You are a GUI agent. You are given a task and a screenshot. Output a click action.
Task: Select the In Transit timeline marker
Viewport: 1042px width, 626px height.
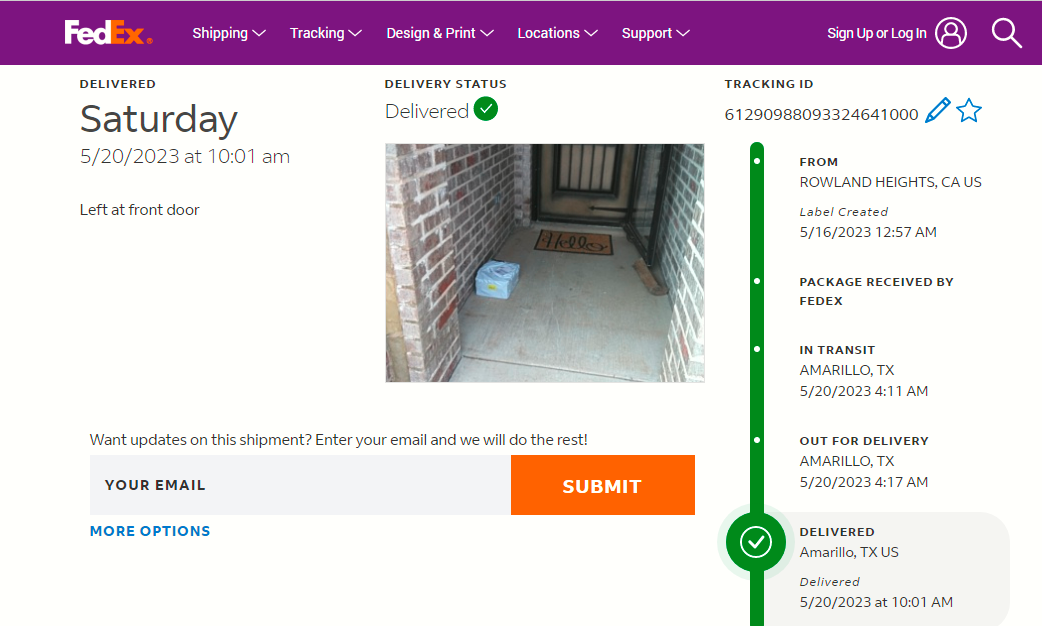tap(757, 349)
